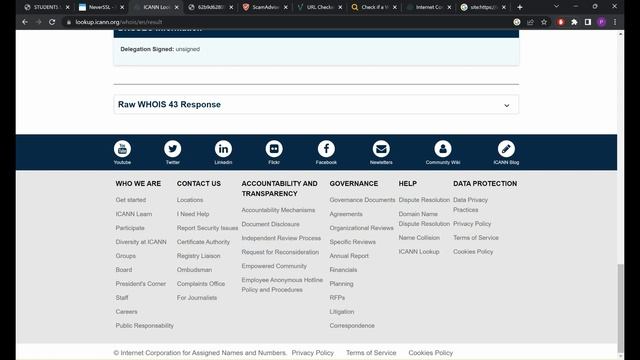Open a new tab with plus button
The image size is (640, 360).
click(x=520, y=7)
